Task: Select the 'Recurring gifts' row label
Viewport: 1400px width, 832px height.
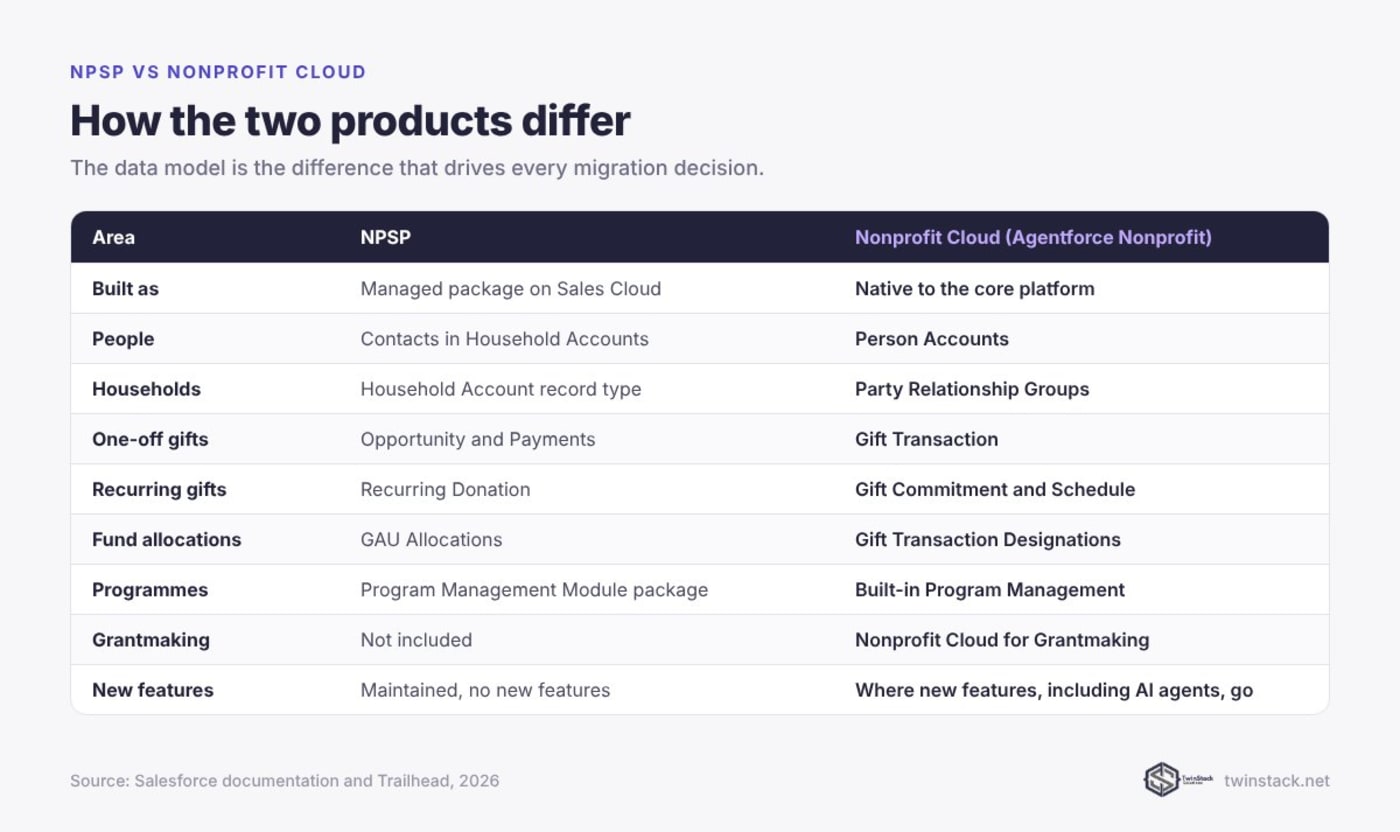Action: pyautogui.click(x=159, y=489)
